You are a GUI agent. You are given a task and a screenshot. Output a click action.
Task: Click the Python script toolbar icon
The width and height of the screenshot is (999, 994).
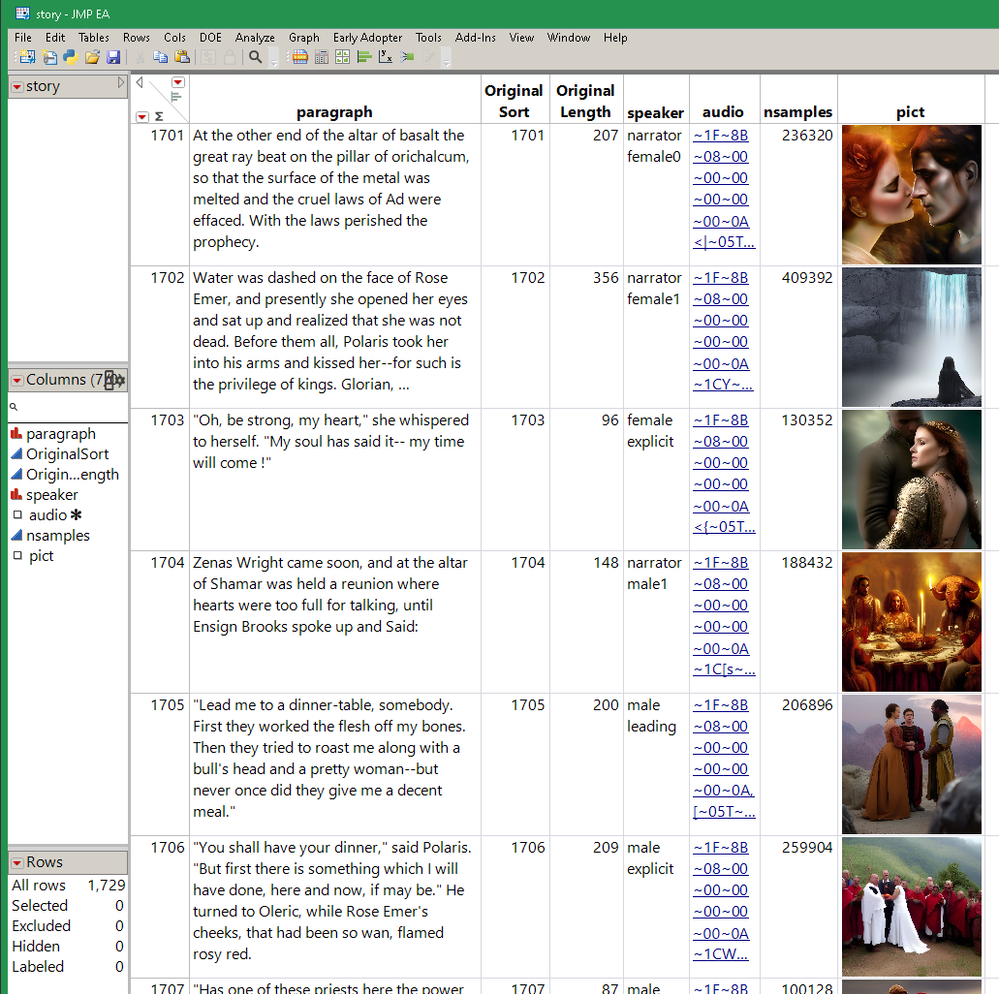(70, 57)
